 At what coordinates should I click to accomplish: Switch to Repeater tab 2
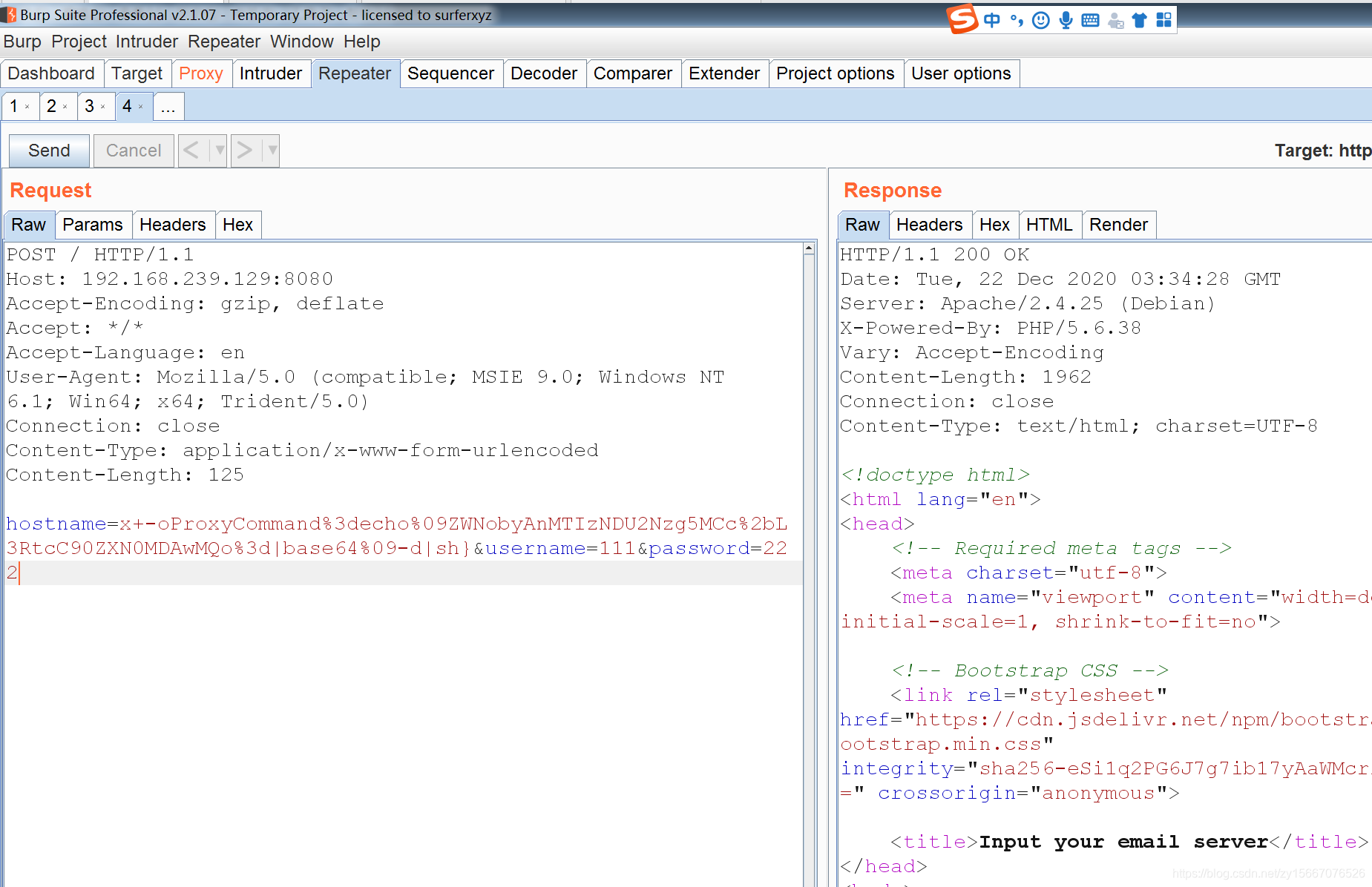click(x=52, y=105)
